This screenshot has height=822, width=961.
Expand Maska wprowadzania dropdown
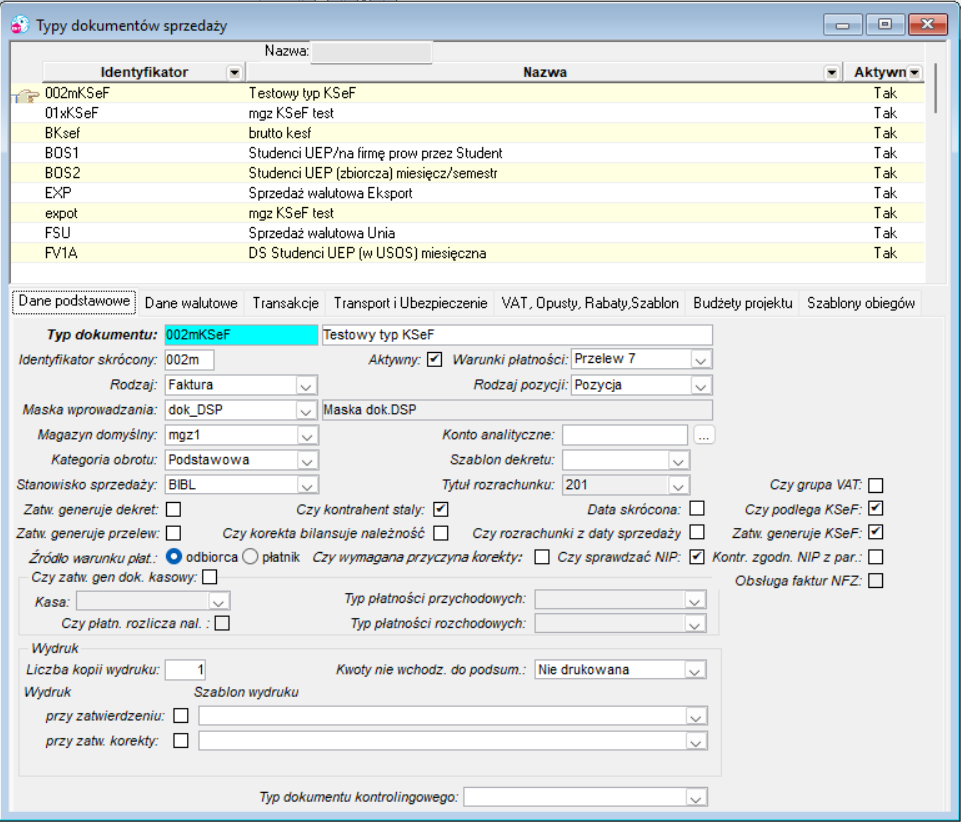click(306, 410)
